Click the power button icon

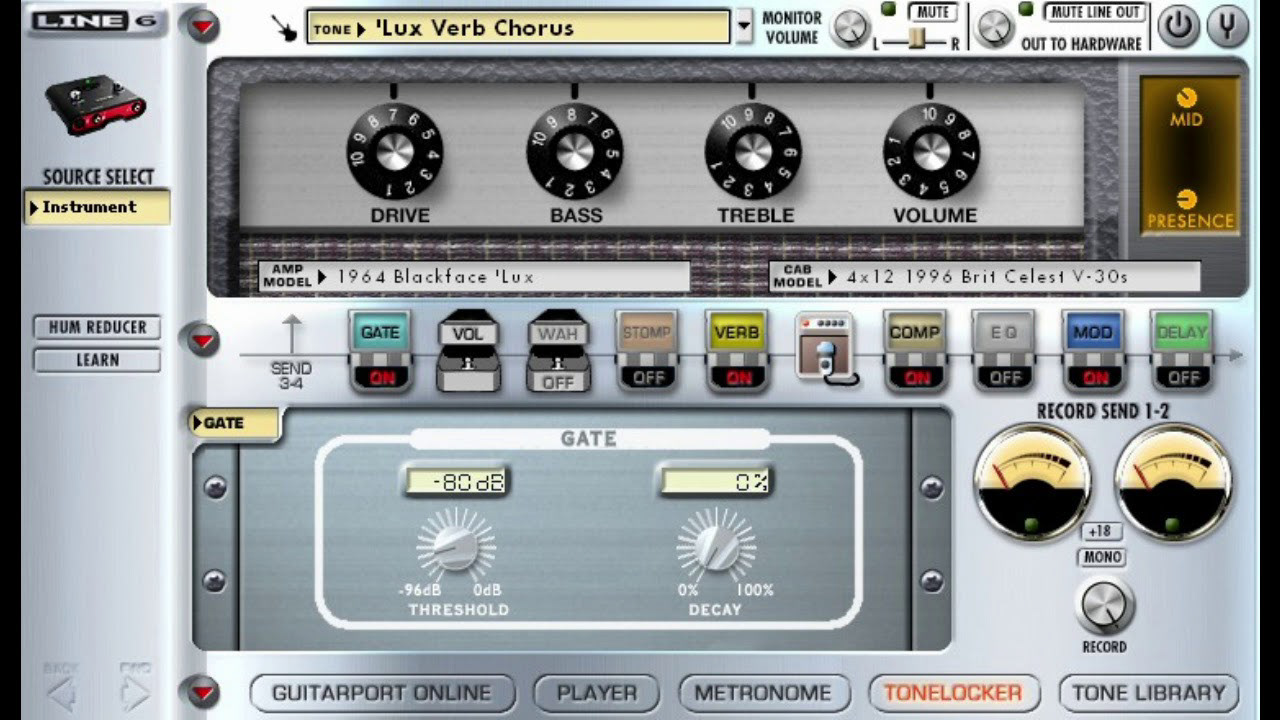tap(1179, 27)
